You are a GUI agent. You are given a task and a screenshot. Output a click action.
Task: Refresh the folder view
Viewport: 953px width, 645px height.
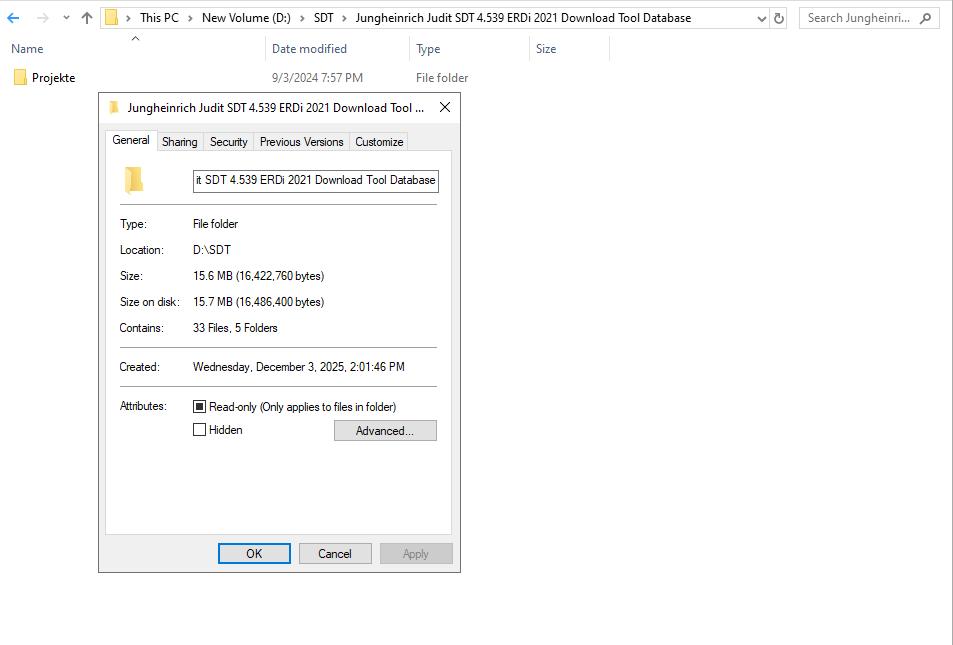tap(779, 18)
